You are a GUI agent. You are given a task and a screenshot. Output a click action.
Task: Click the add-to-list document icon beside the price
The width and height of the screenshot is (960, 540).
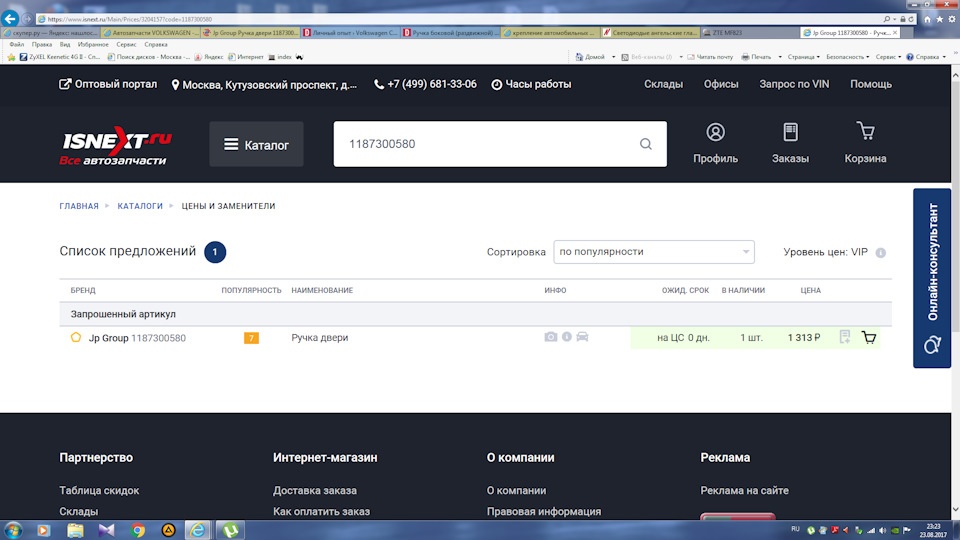coord(845,338)
